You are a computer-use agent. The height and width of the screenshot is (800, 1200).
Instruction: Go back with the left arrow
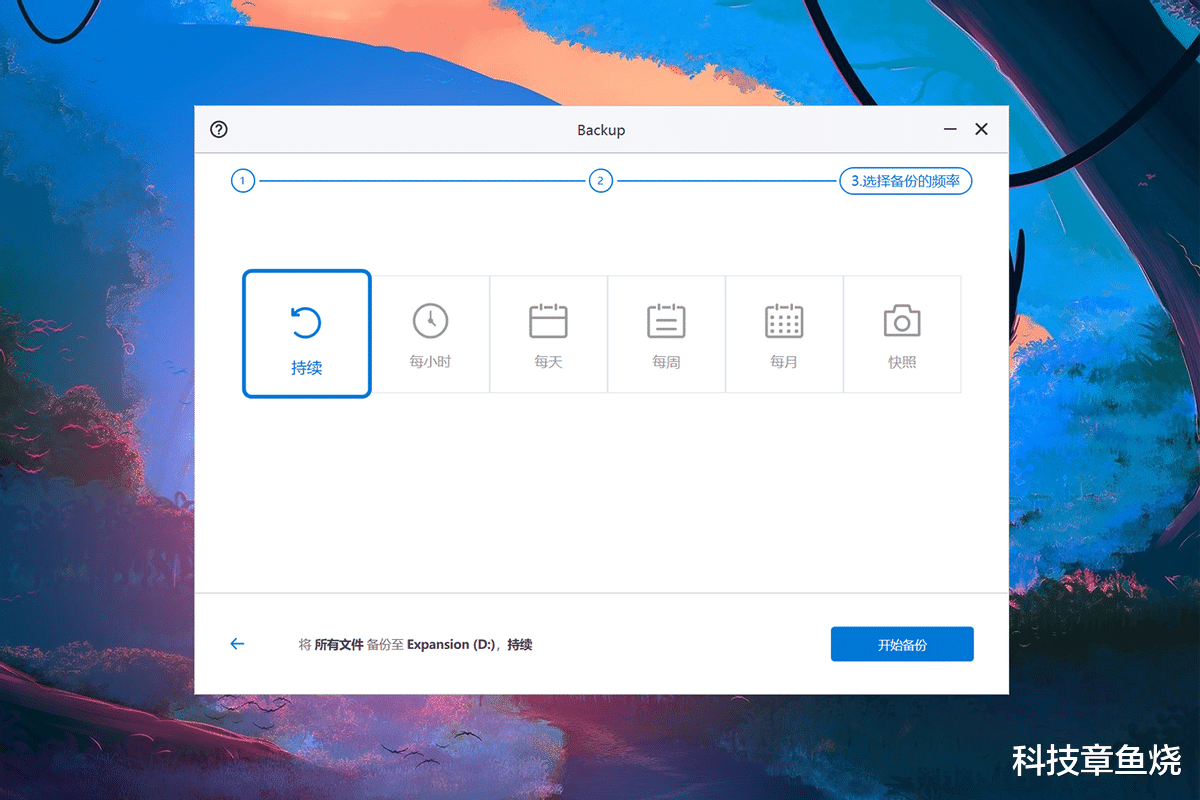click(237, 644)
